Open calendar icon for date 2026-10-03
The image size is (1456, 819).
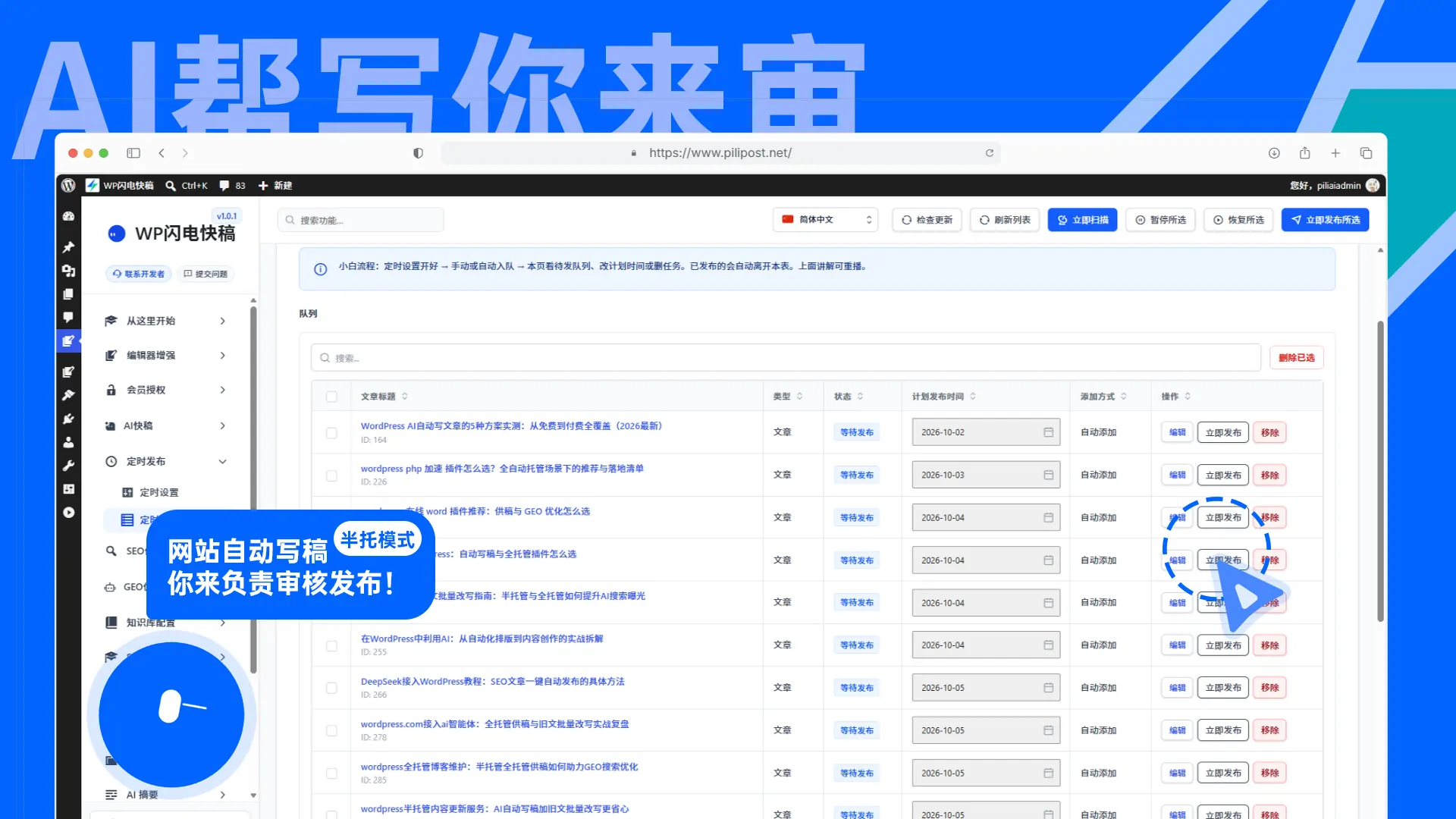pos(1048,475)
